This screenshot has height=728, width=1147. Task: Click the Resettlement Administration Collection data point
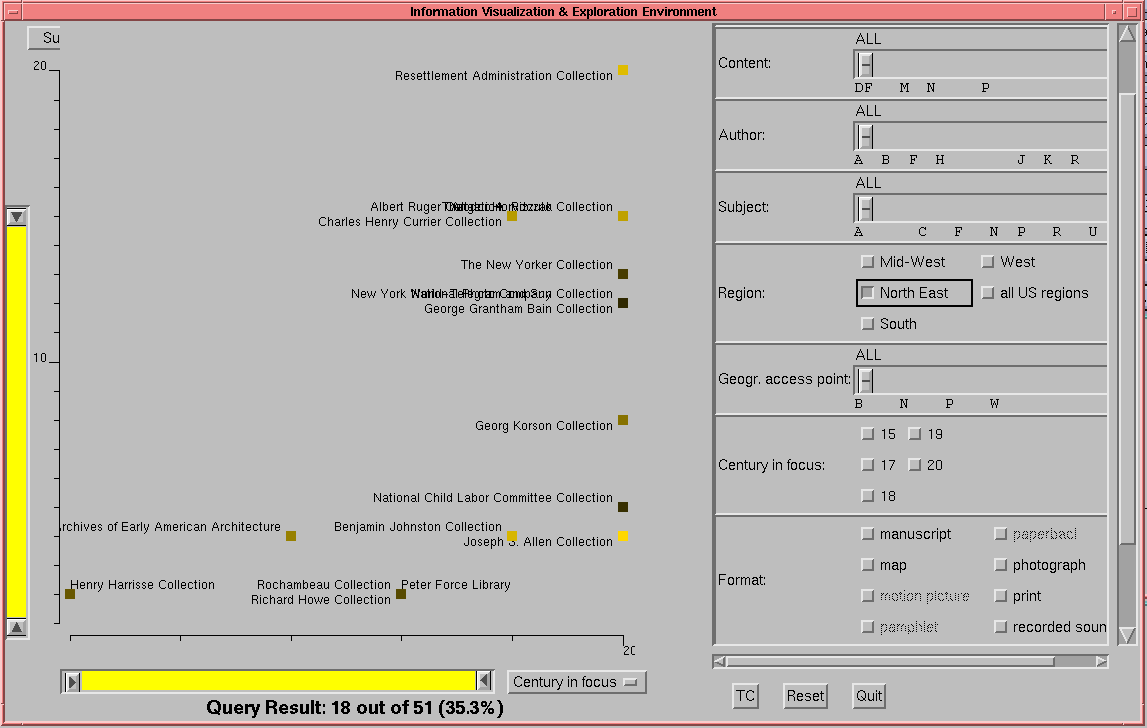[x=623, y=70]
